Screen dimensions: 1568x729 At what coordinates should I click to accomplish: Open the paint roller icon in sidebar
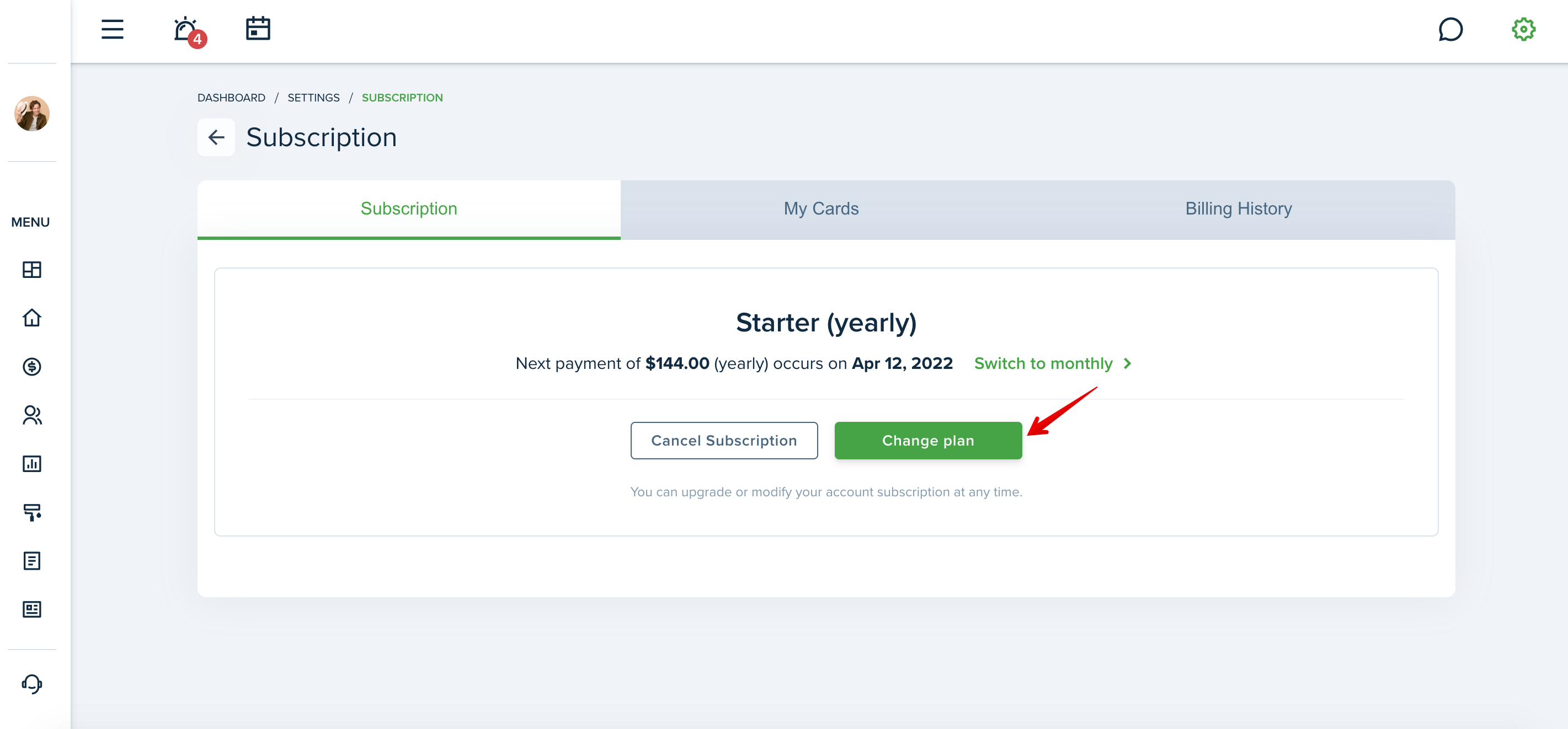31,512
